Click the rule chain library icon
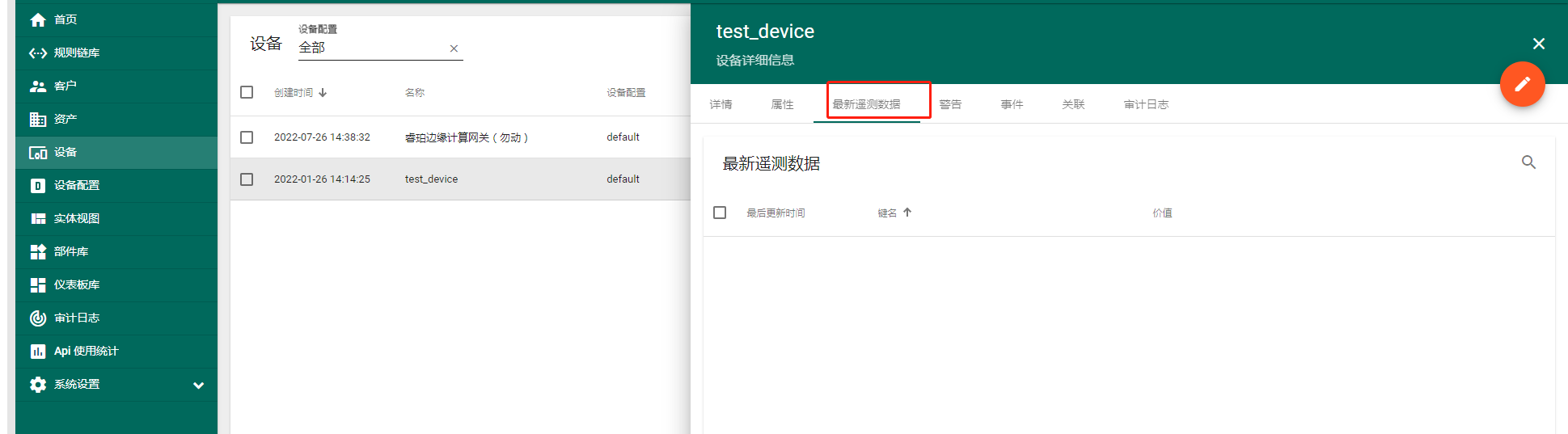 pos(37,53)
